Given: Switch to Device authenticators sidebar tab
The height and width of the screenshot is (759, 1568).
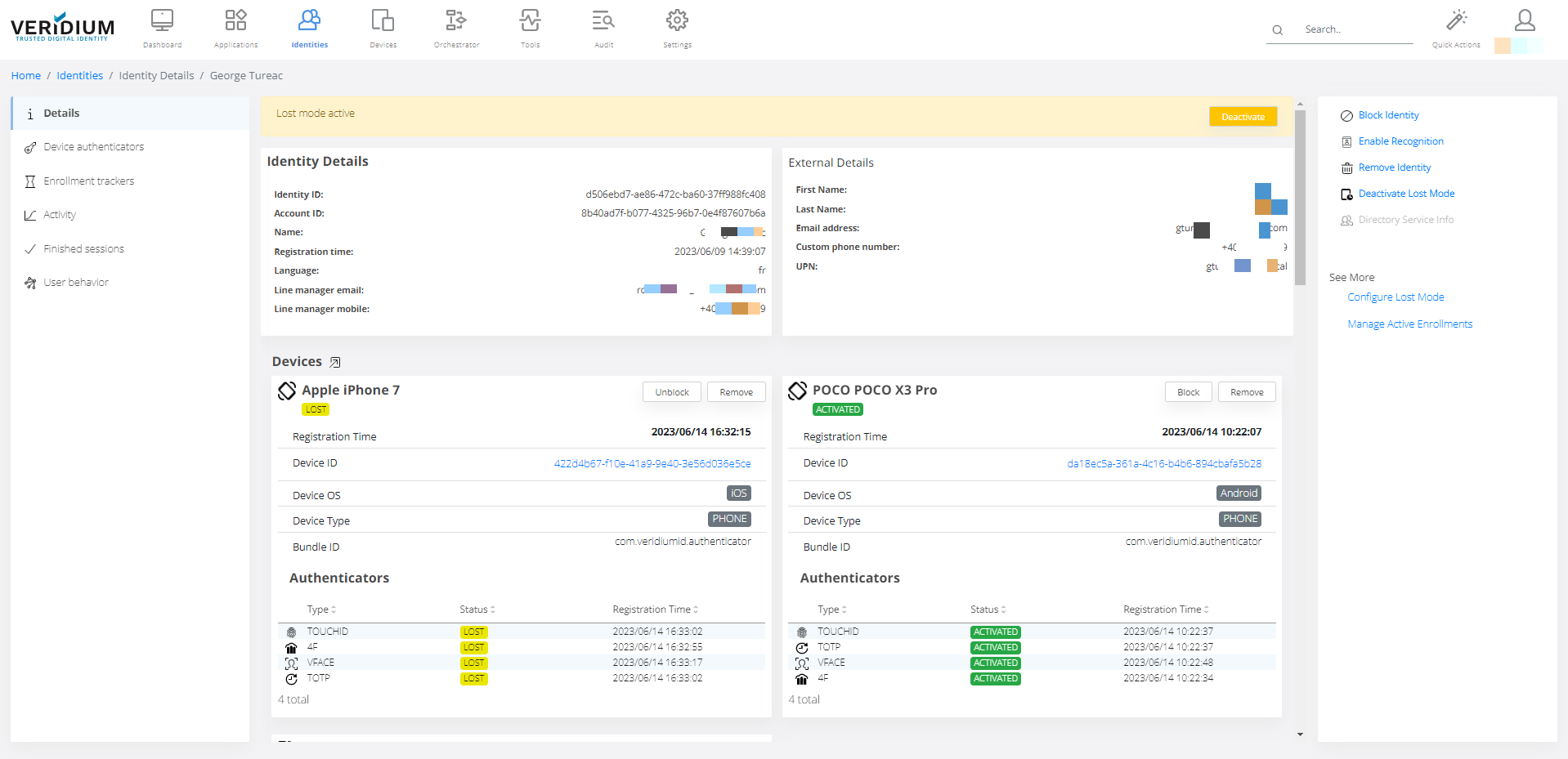Looking at the screenshot, I should point(93,147).
